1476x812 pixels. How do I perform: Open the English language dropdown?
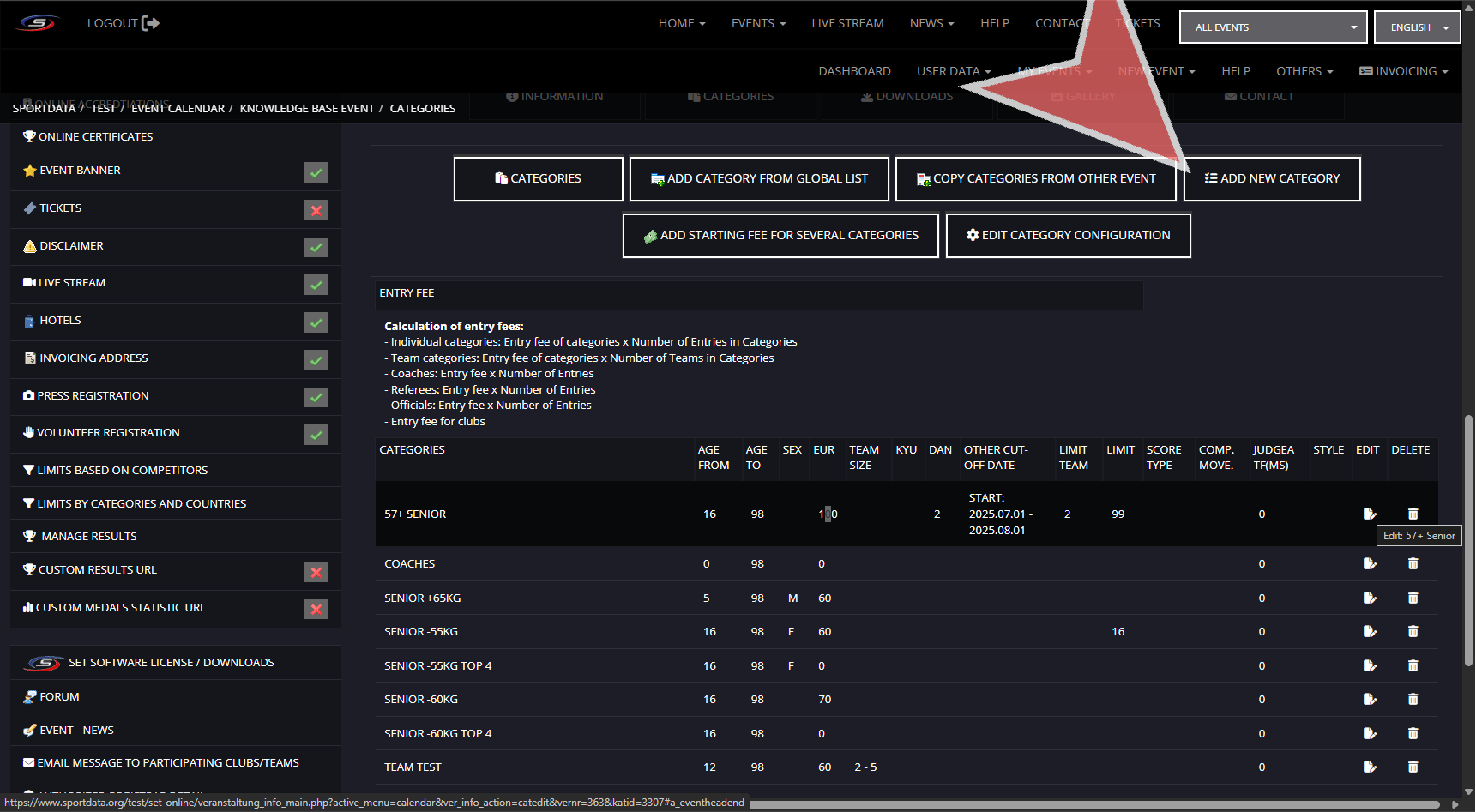pos(1417,27)
